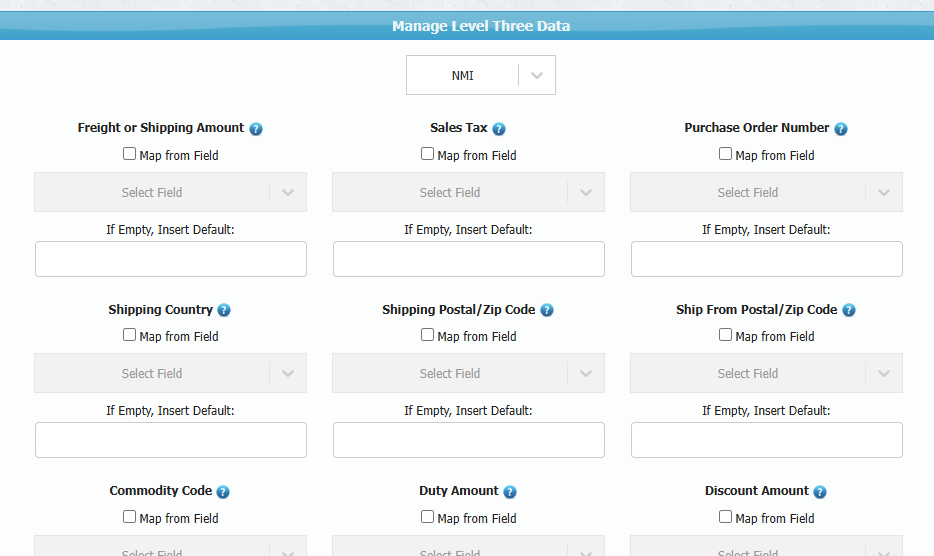Open Select Field dropdown for Shipping Postal/Zip Code
The width and height of the screenshot is (934, 556).
[x=468, y=373]
